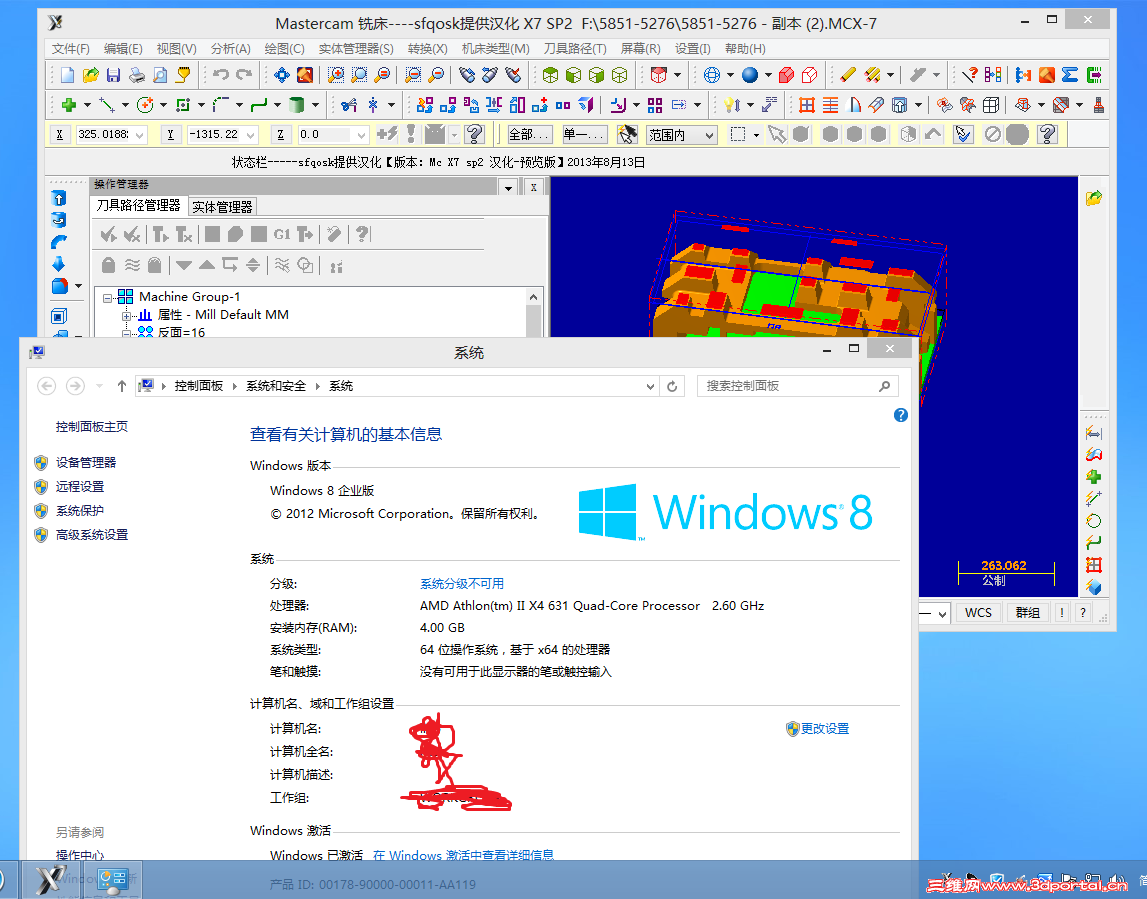Screen dimensions: 1147x899
Task: Open the 文件(F) menu
Action: [71, 48]
